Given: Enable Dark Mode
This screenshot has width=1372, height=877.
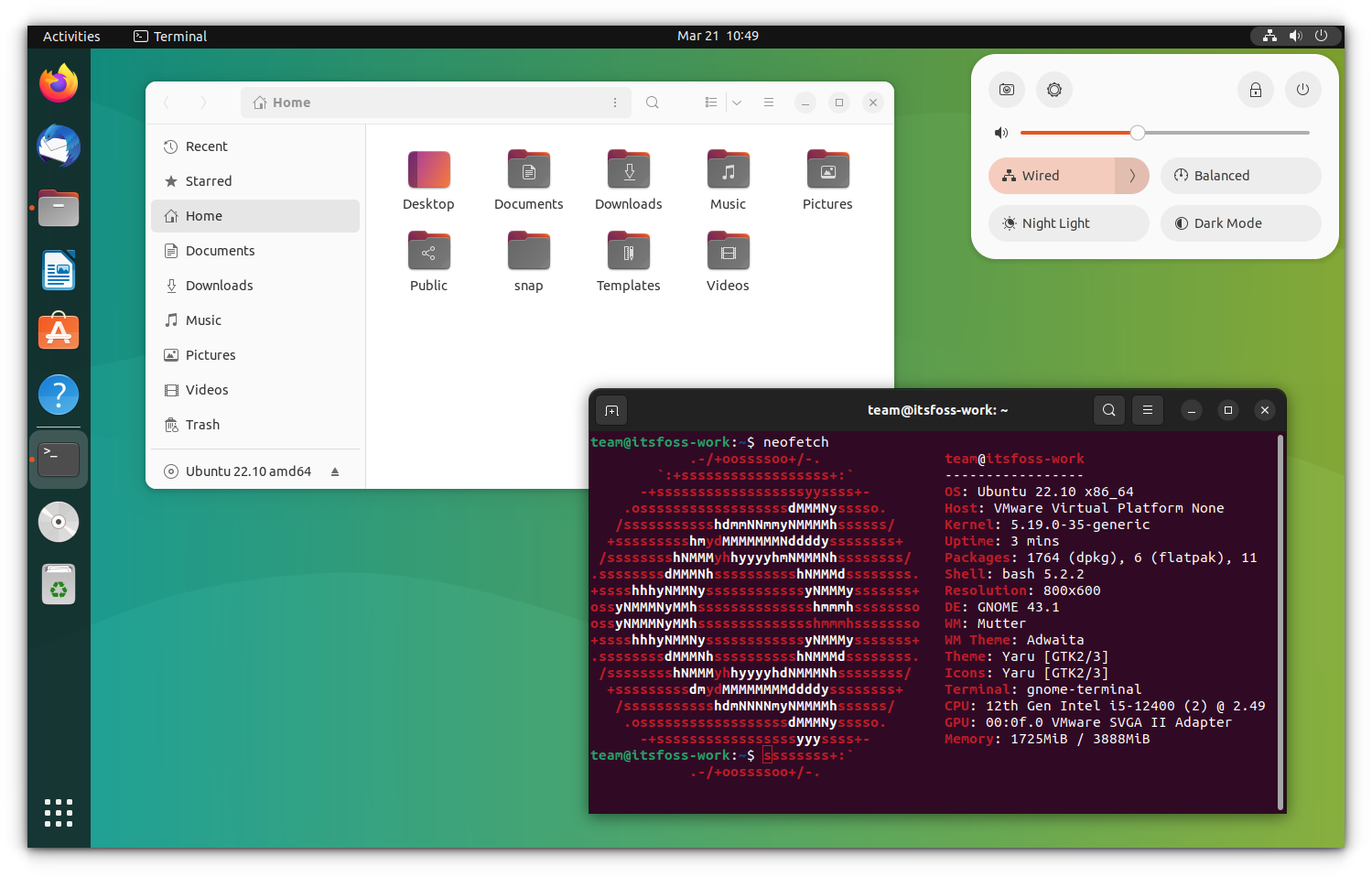Looking at the screenshot, I should (1240, 223).
